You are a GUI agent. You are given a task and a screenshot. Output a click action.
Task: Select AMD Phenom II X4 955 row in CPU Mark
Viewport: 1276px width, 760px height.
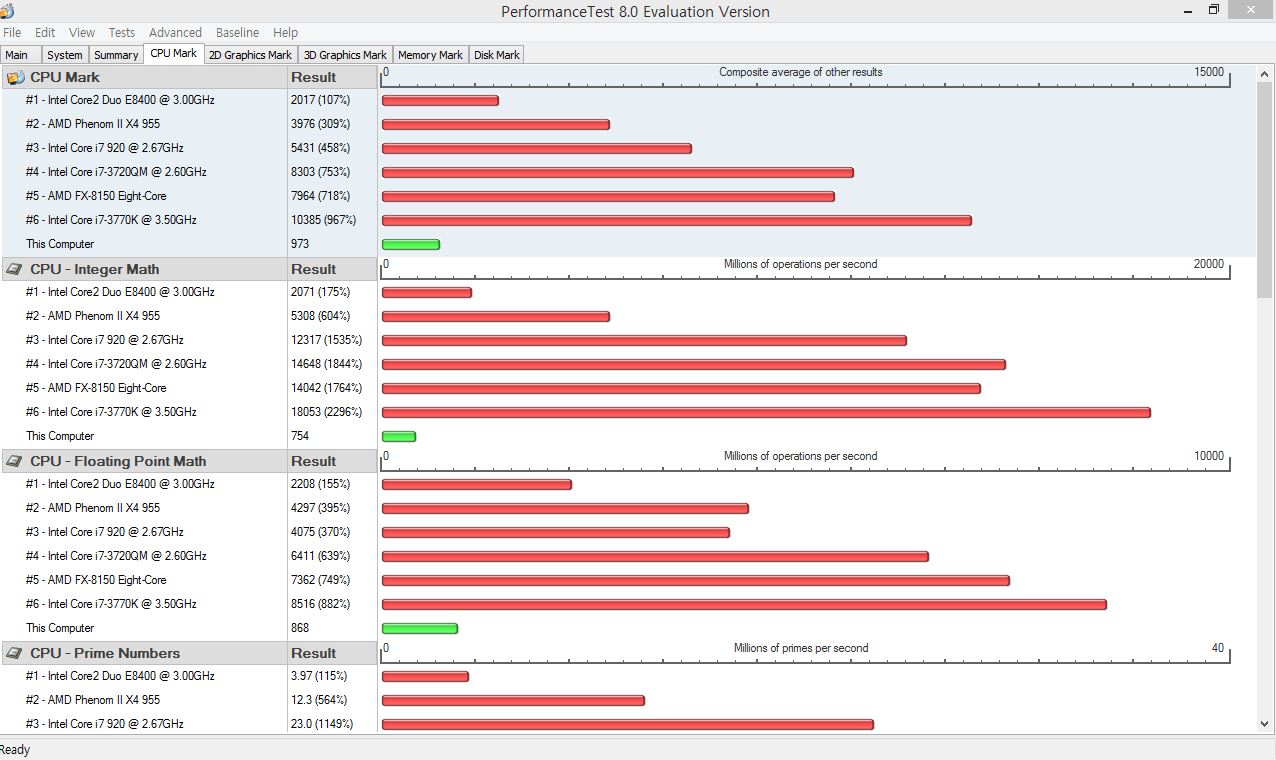(x=93, y=124)
